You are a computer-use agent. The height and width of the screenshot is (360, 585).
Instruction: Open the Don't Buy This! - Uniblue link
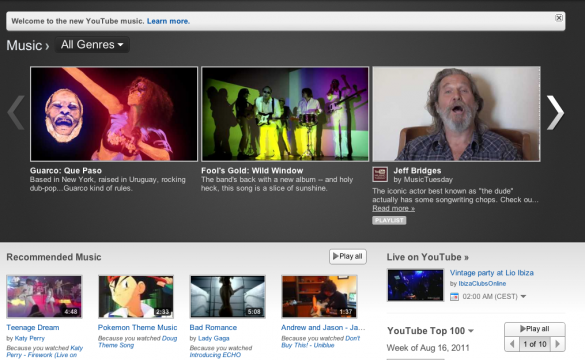320,342
